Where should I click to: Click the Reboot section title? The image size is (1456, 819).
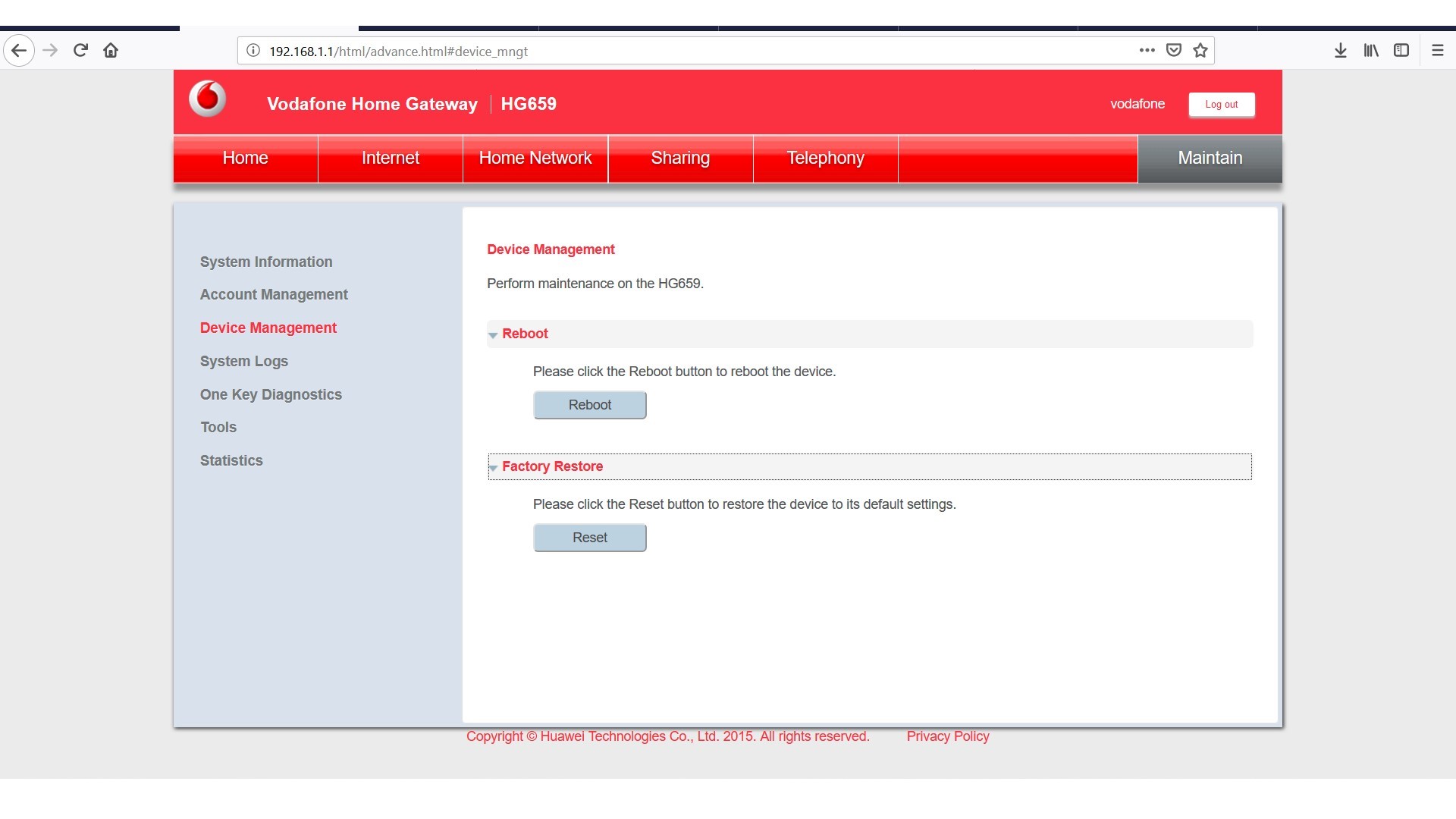click(525, 334)
